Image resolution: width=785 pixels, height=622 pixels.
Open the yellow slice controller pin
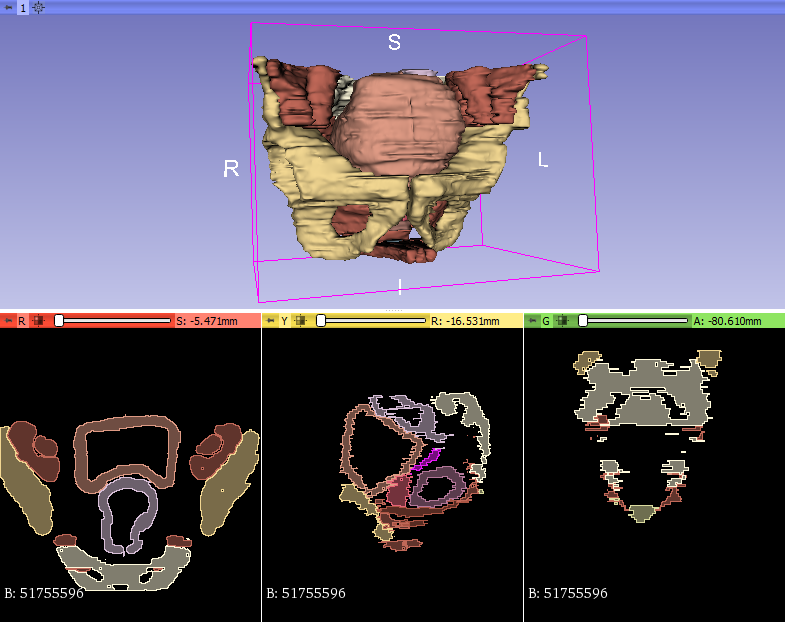pyautogui.click(x=270, y=321)
